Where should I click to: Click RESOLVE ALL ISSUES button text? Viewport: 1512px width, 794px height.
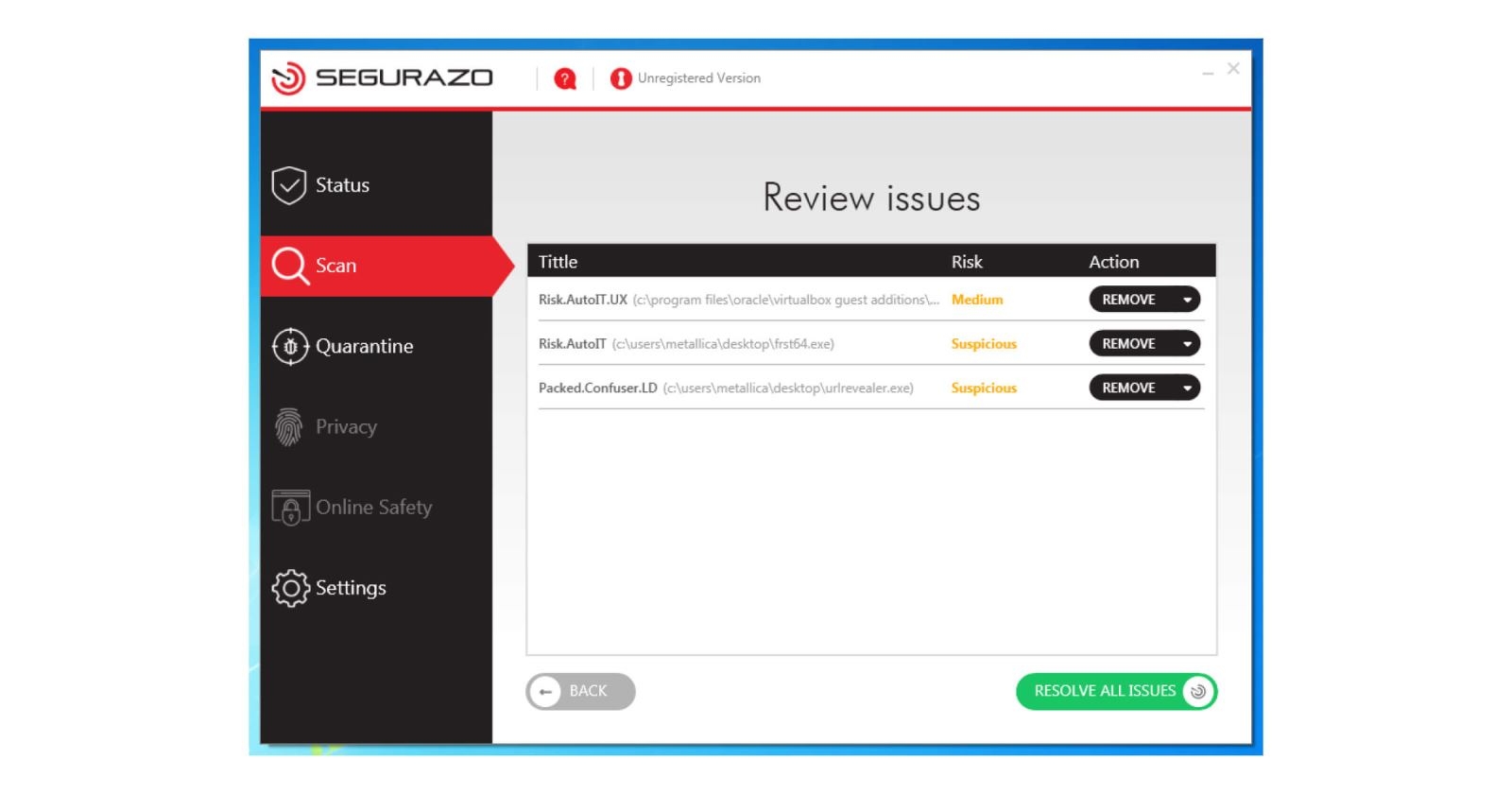[x=1105, y=691]
